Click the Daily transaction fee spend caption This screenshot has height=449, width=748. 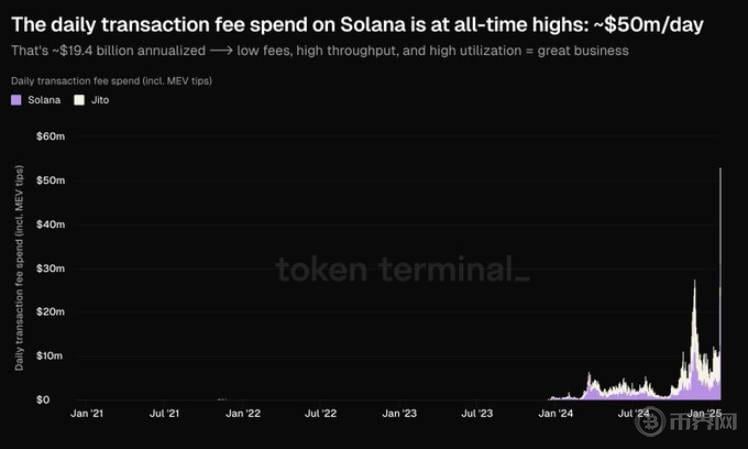[112, 81]
